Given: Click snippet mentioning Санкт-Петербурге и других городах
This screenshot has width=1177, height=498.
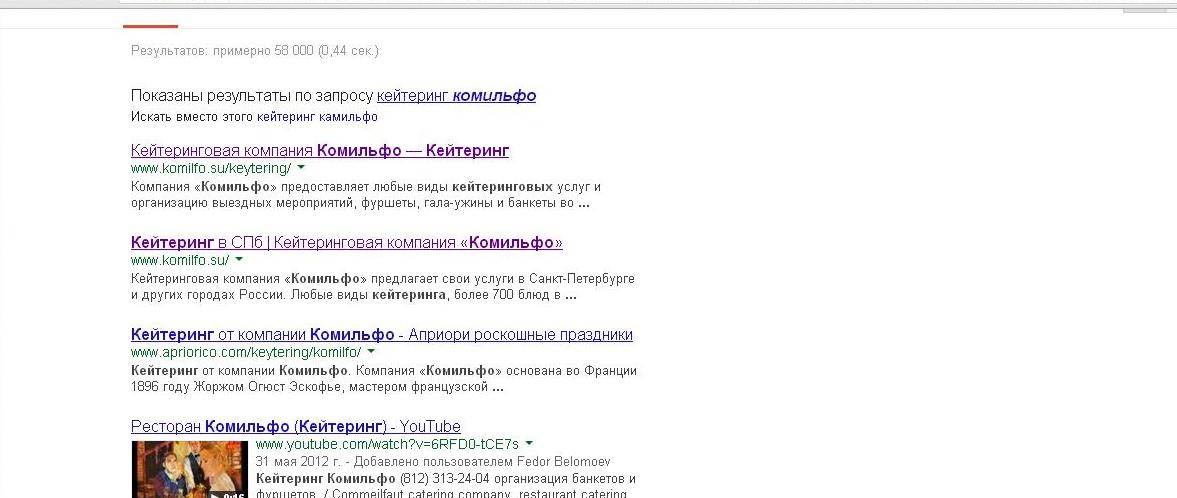Looking at the screenshot, I should 383,287.
